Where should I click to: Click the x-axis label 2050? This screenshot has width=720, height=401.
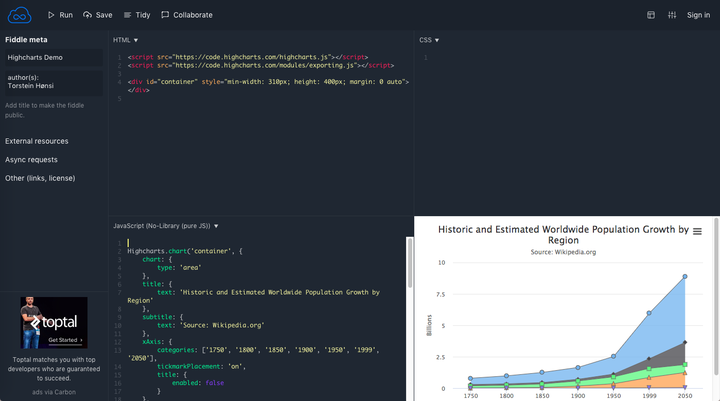point(685,395)
